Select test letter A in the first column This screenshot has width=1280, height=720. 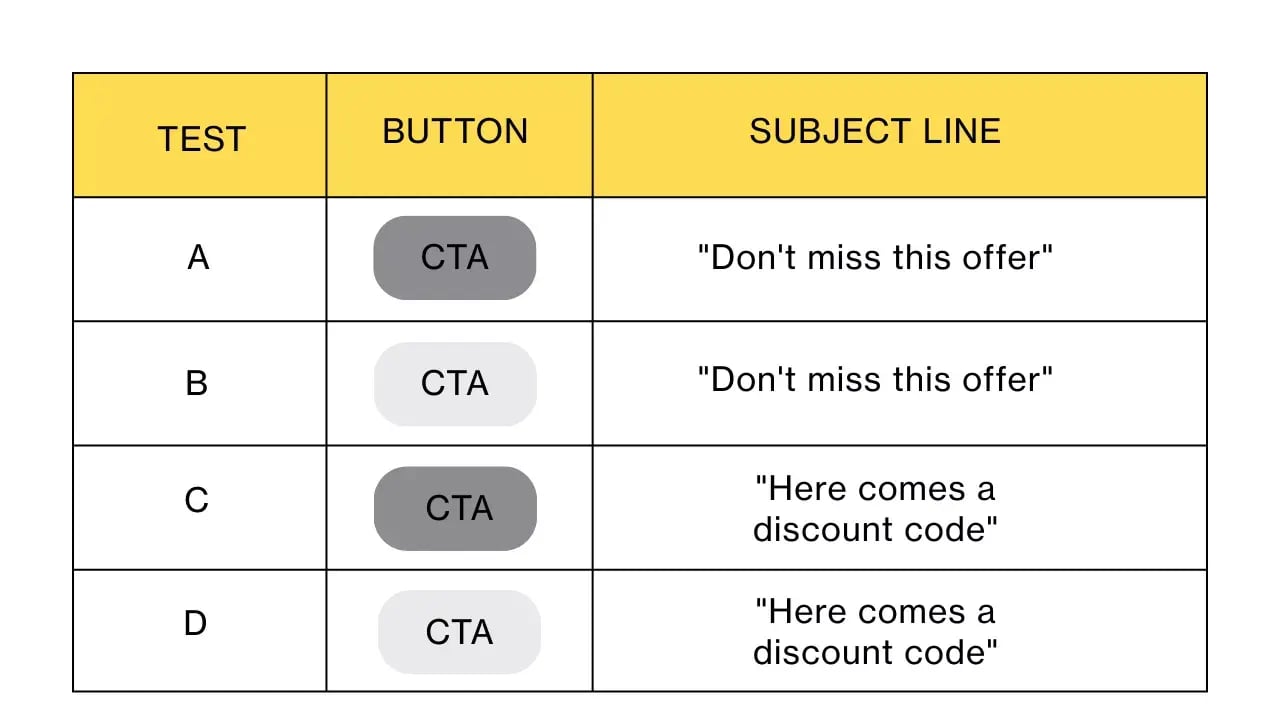(x=198, y=258)
